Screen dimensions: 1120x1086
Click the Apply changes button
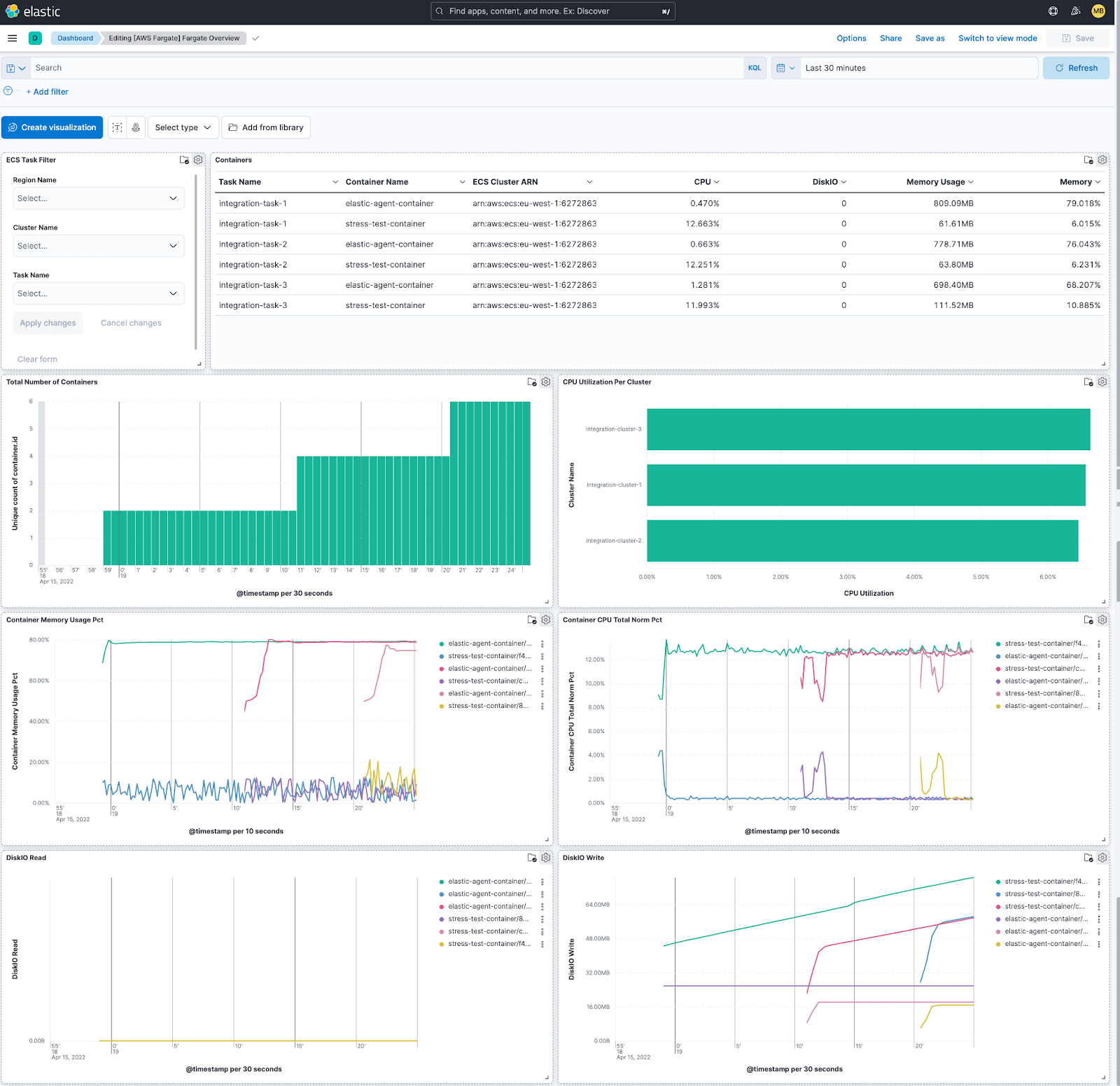tap(48, 322)
